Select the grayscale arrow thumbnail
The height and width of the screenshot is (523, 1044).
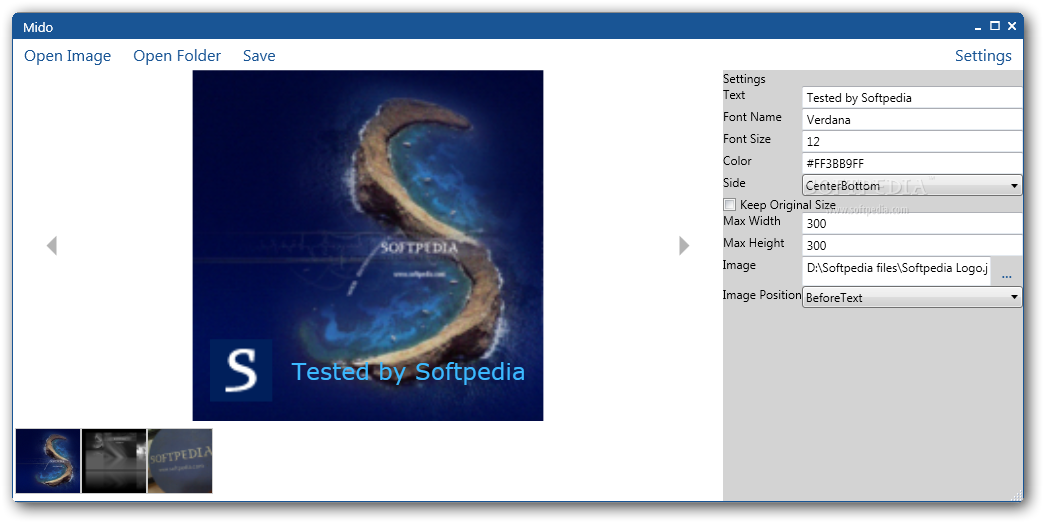(x=114, y=461)
